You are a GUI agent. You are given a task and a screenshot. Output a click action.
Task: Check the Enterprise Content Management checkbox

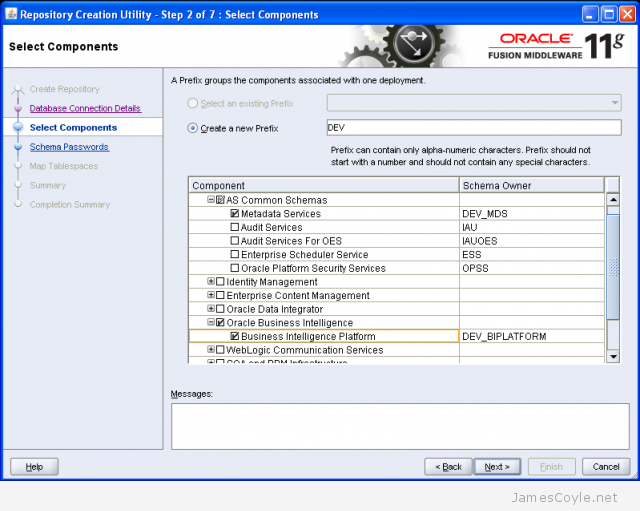(x=220, y=295)
